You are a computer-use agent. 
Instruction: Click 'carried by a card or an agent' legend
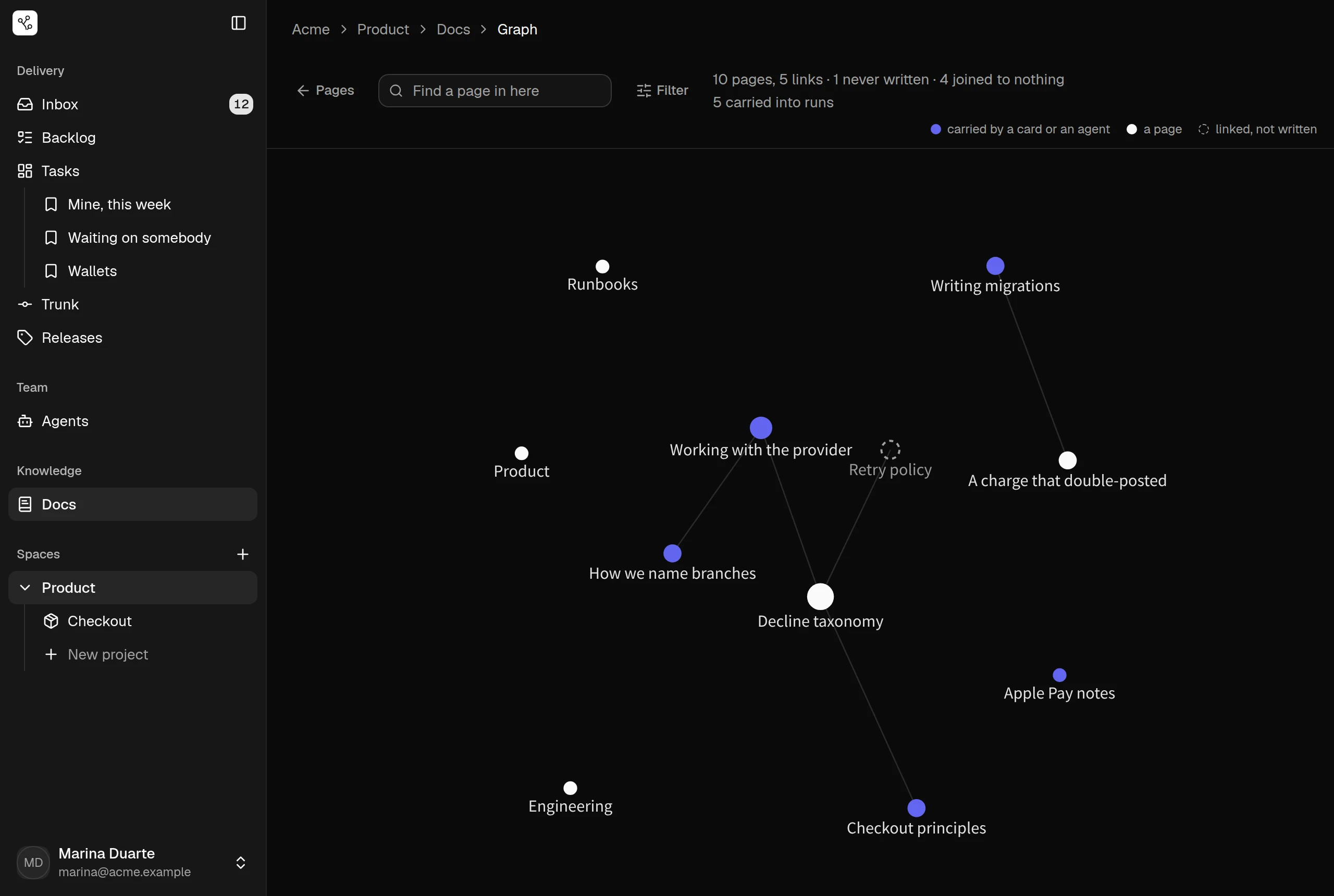[1020, 129]
